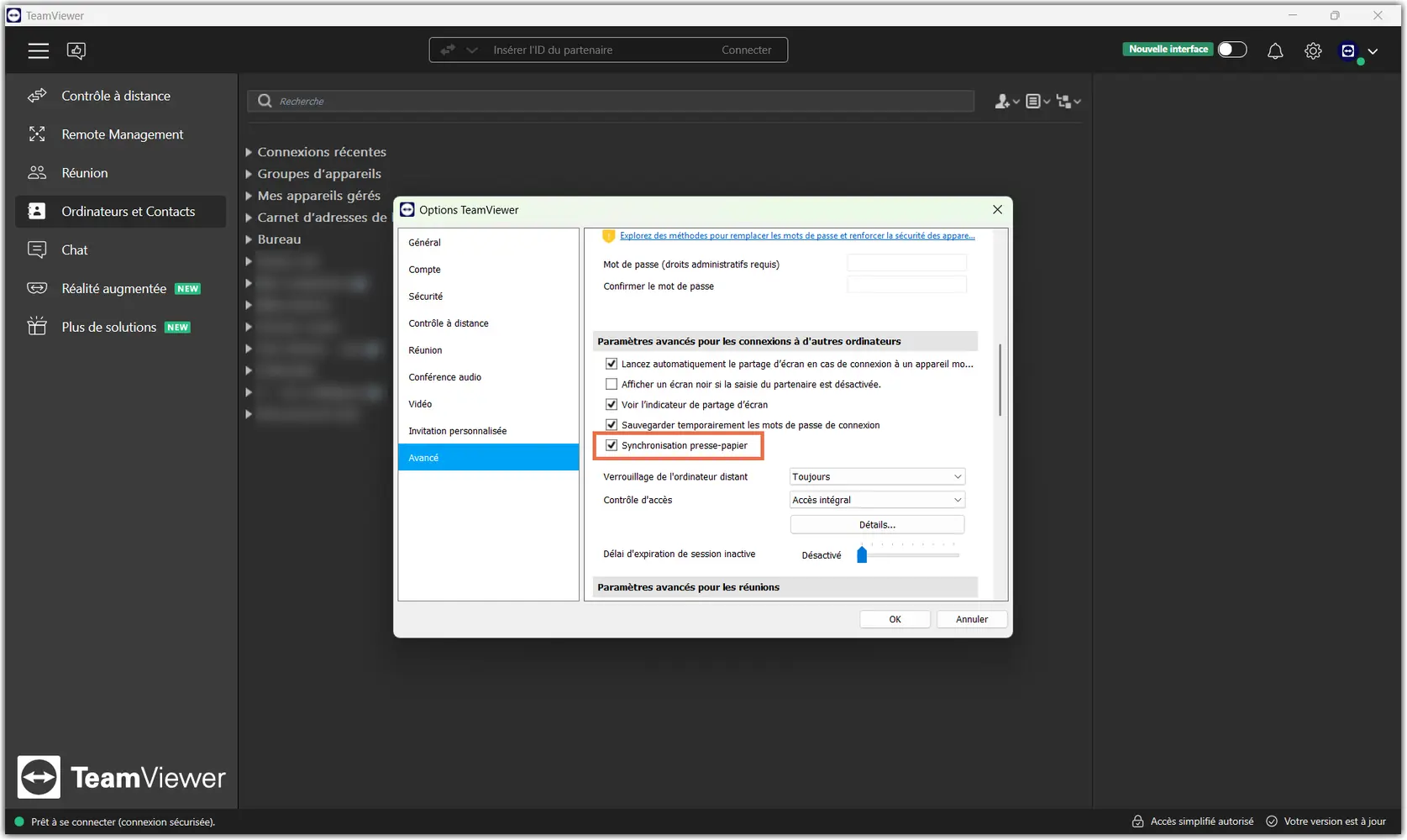Image resolution: width=1407 pixels, height=840 pixels.
Task: Uncheck Synchronisation presse-papier
Action: 612,445
